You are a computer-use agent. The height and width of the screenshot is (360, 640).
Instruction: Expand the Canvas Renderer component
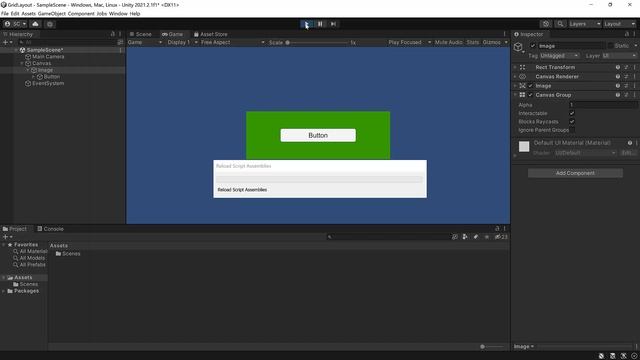coord(515,77)
